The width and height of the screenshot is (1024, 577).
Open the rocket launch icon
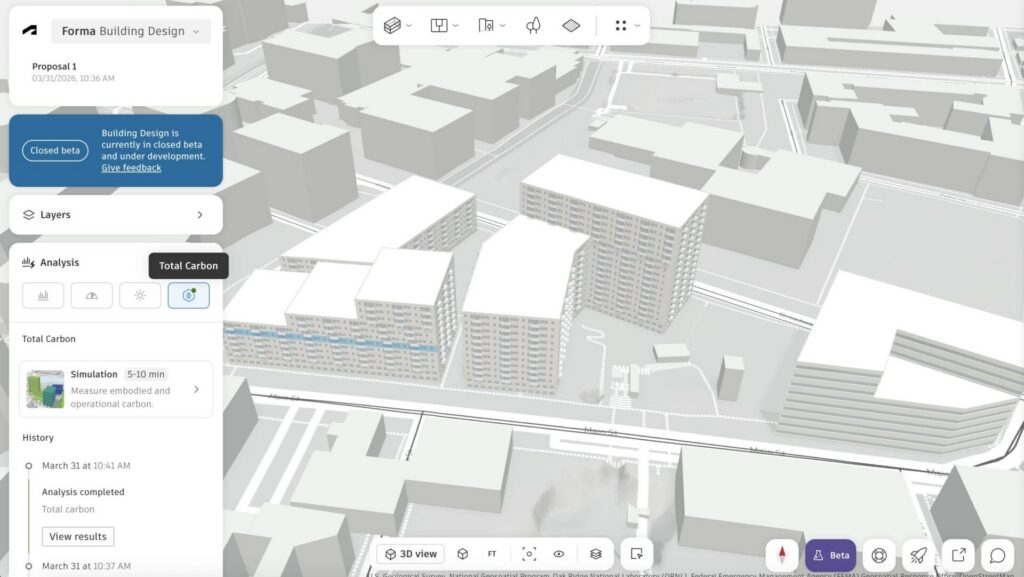917,555
